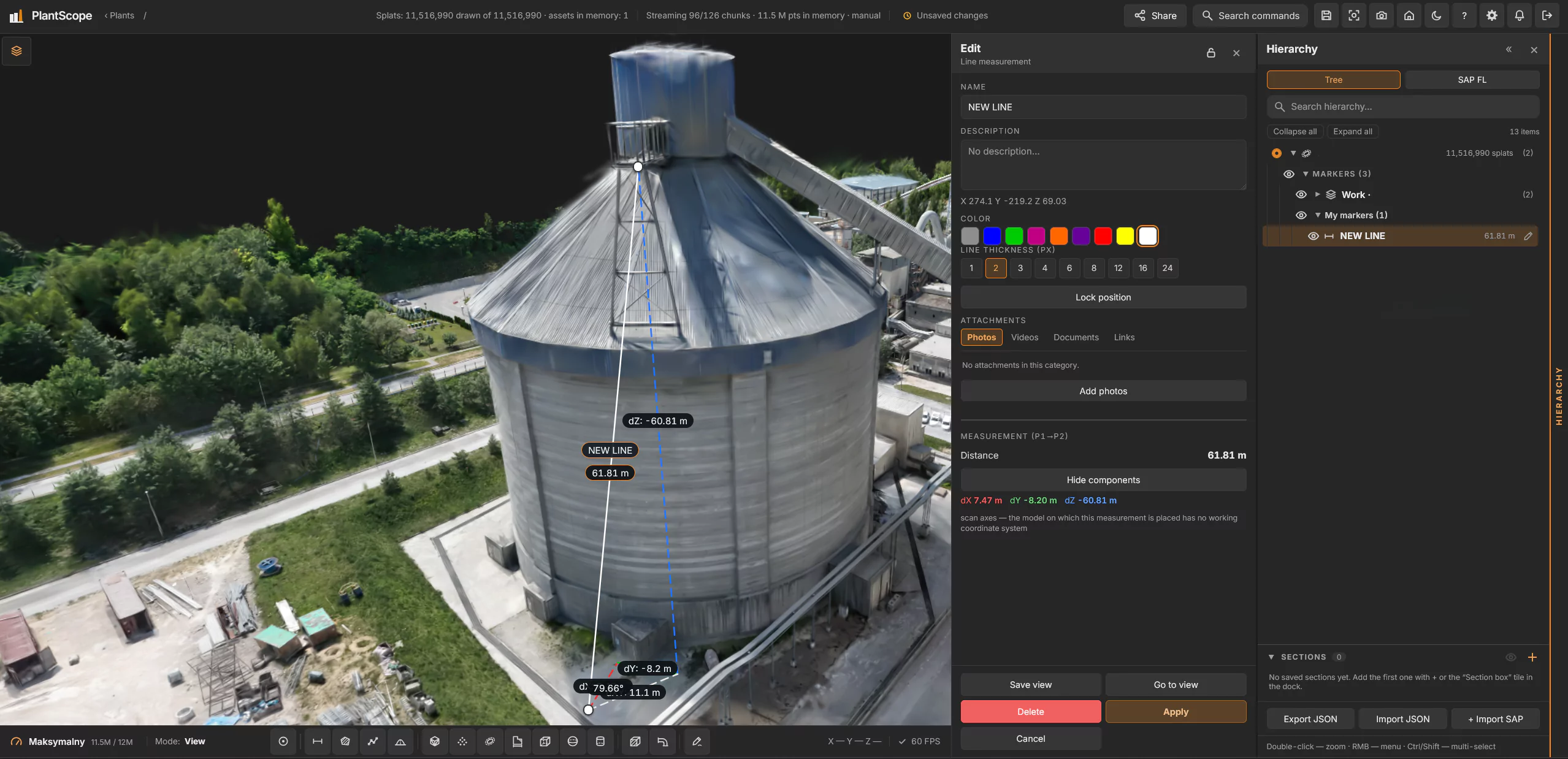Click the point cloud dots tool
This screenshot has width=1568, height=759.
pyautogui.click(x=462, y=741)
